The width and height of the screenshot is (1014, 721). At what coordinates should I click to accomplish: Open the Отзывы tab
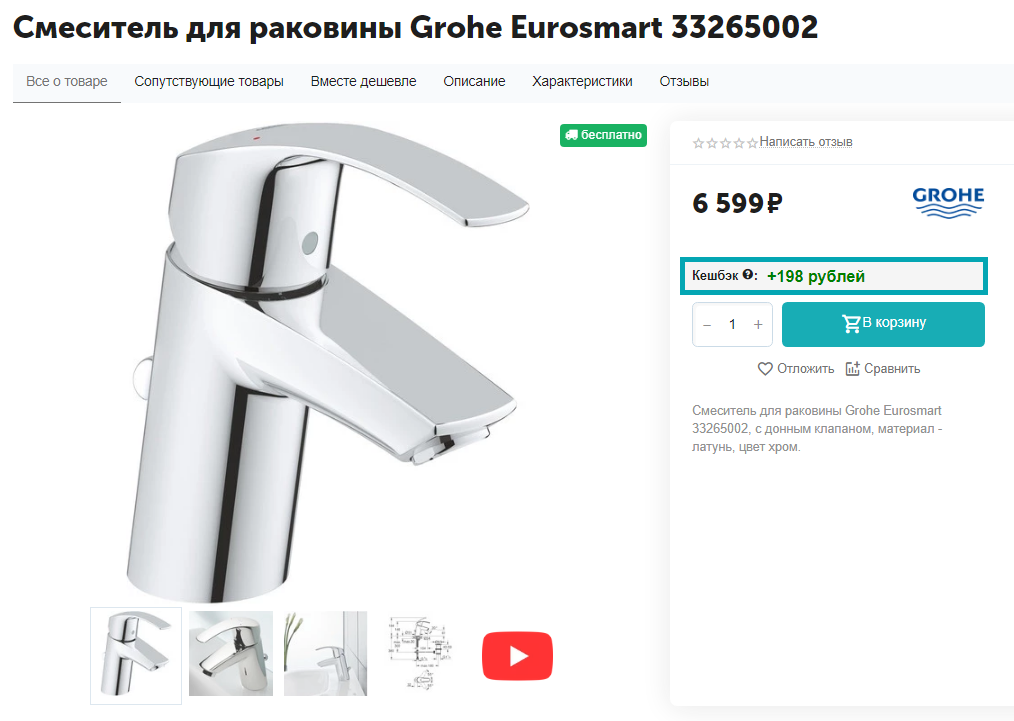pos(684,81)
